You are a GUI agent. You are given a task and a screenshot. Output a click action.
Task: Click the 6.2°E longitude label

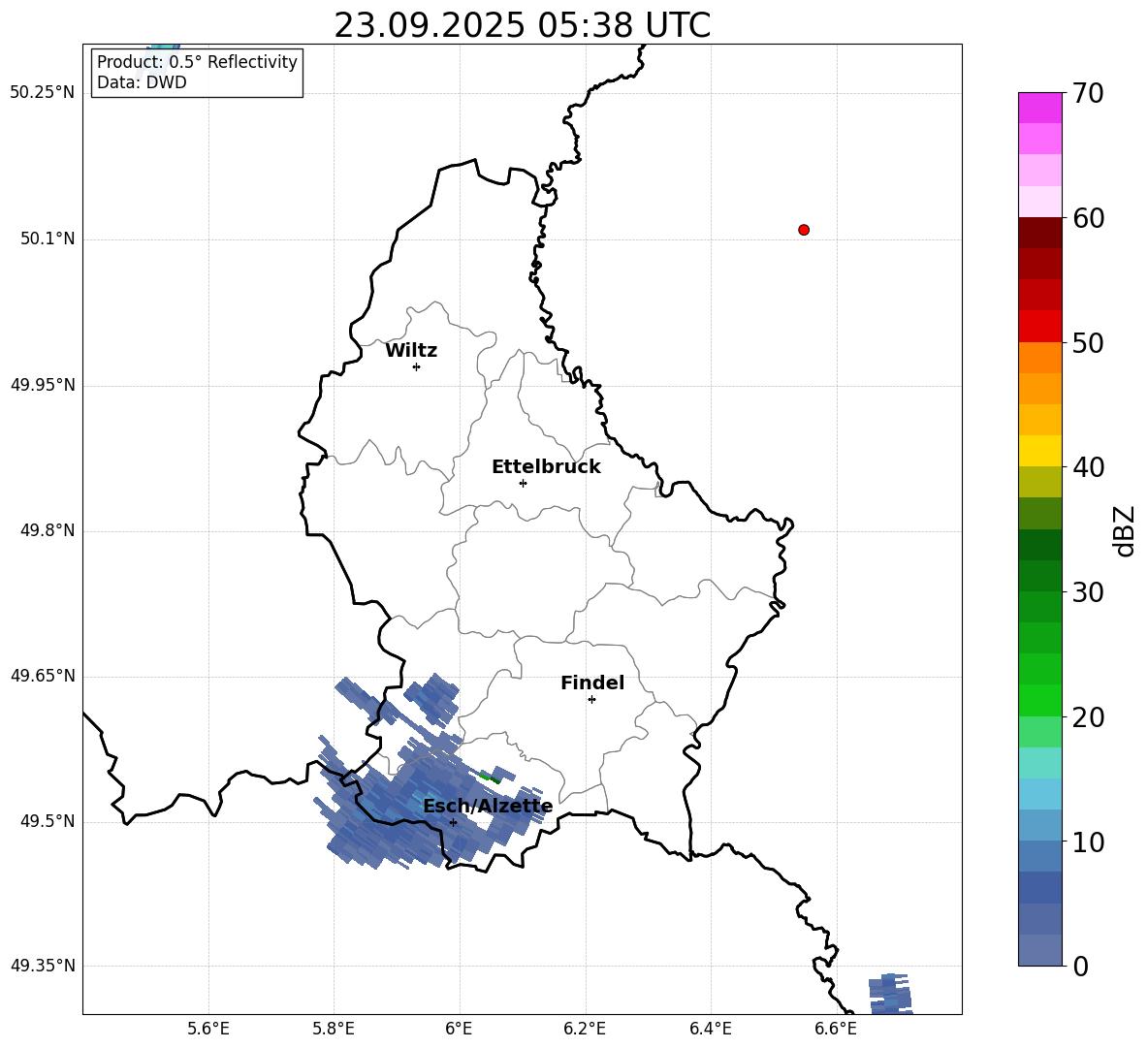[x=585, y=1029]
